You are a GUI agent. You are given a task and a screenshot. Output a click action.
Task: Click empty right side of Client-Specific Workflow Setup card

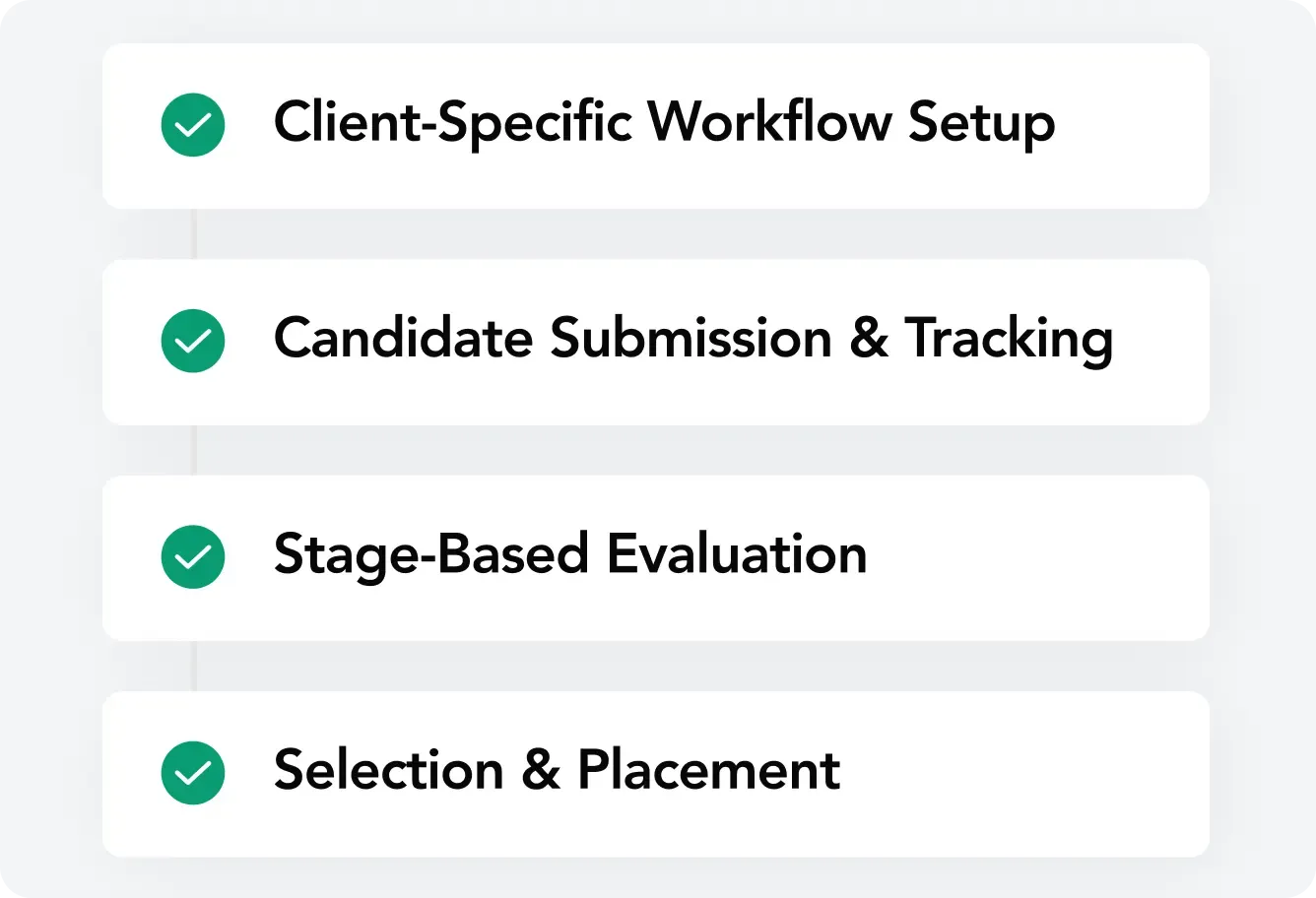[1133, 125]
